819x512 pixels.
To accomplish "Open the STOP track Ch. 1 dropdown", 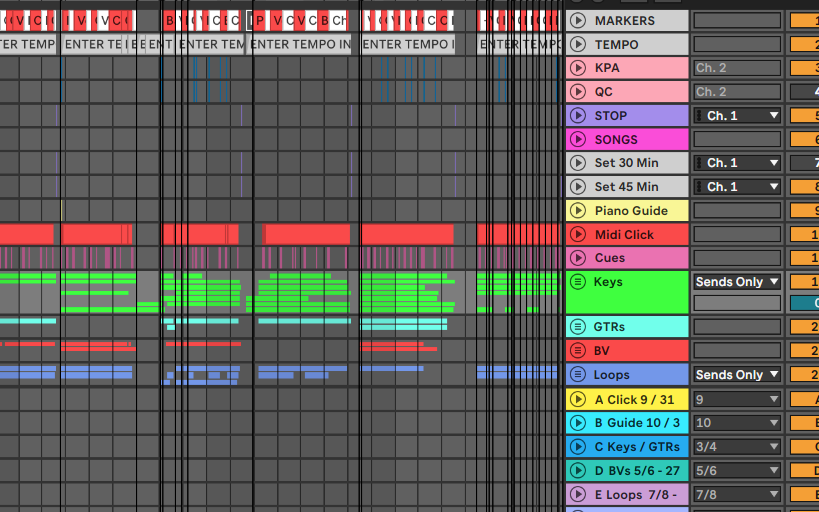I will [737, 115].
